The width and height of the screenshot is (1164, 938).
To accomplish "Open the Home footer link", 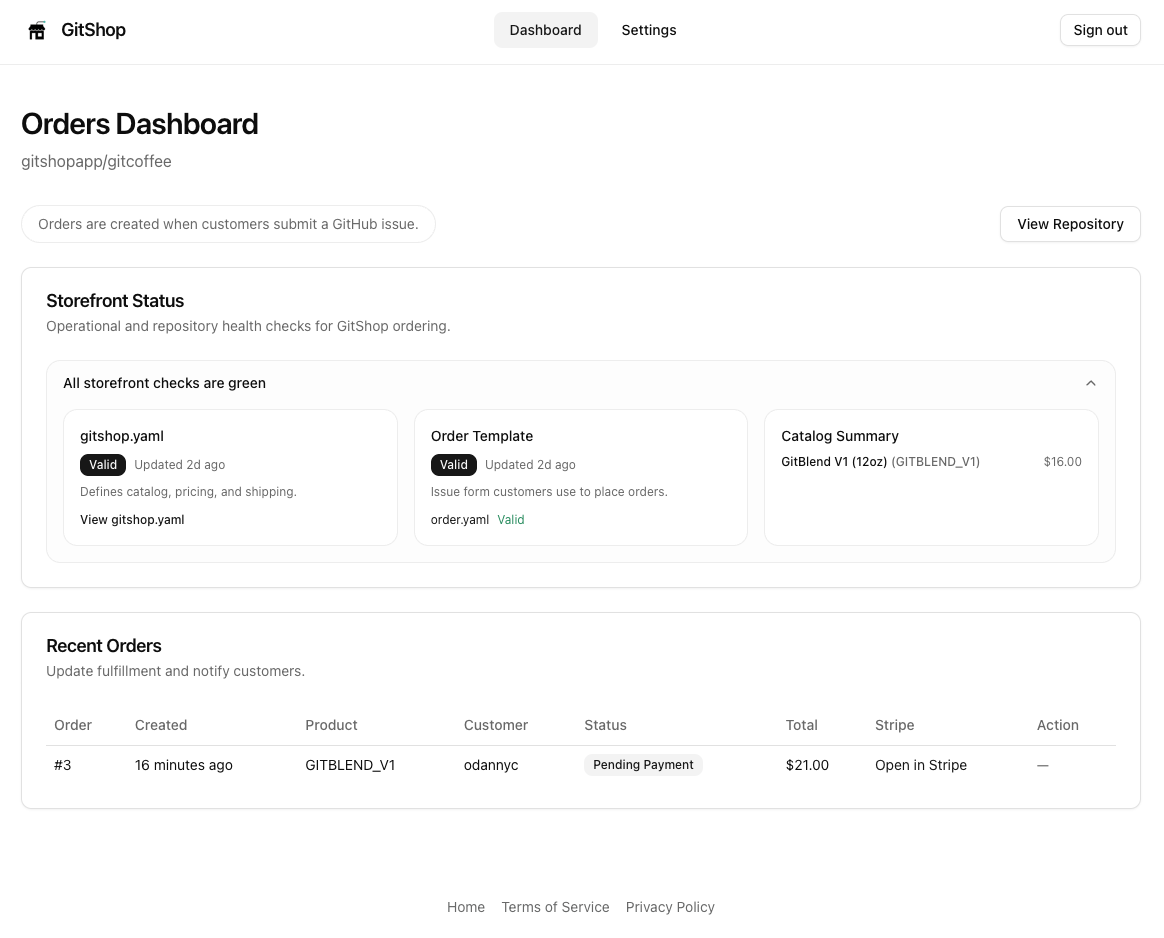I will [465, 907].
